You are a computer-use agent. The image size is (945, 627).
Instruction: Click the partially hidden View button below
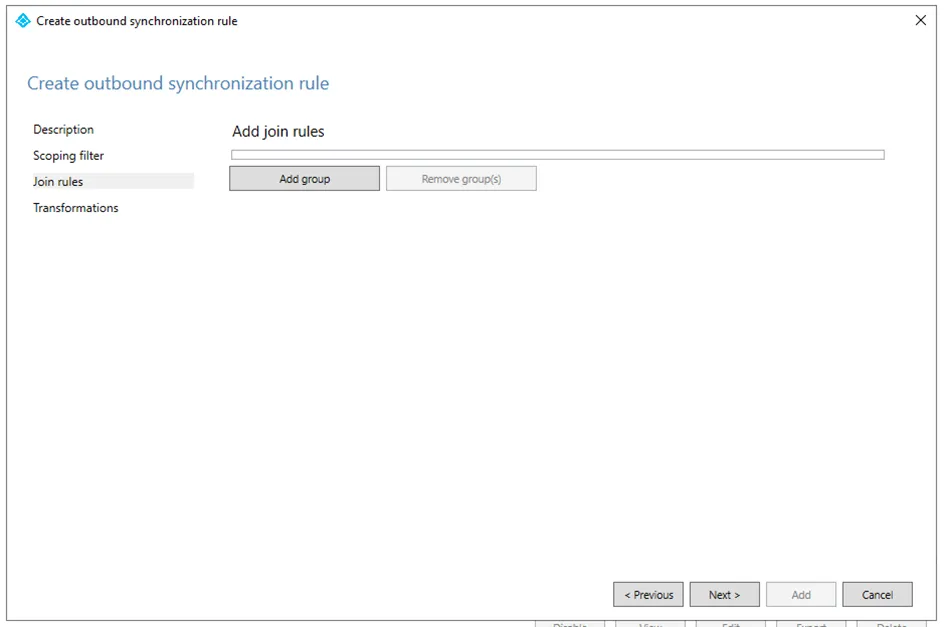click(650, 624)
